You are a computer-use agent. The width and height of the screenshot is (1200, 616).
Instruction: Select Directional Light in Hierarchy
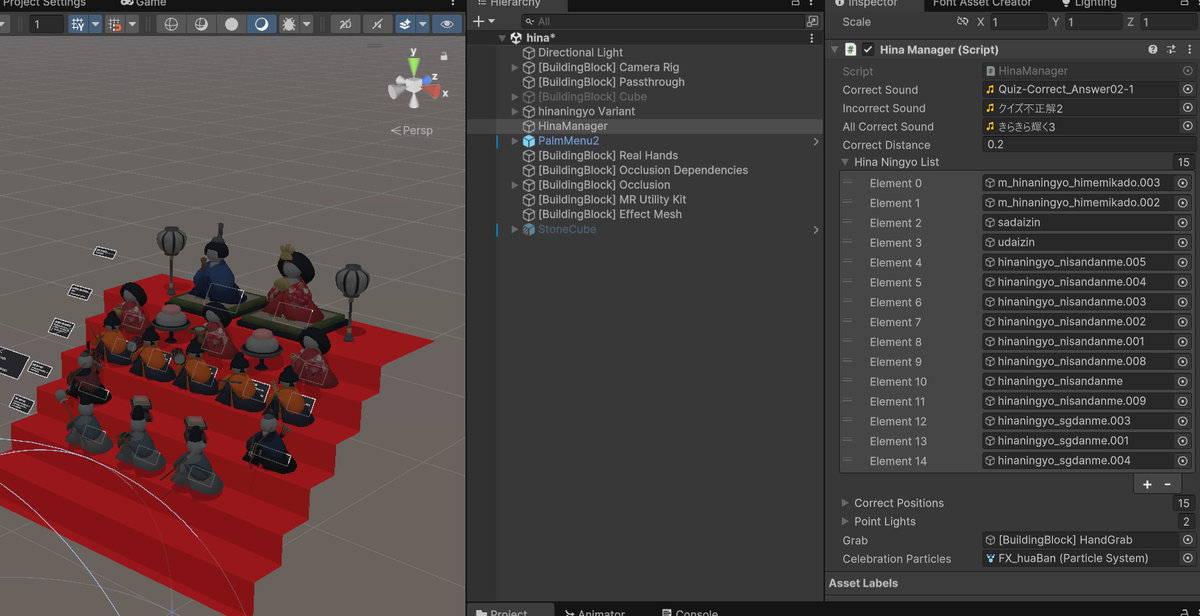point(580,53)
